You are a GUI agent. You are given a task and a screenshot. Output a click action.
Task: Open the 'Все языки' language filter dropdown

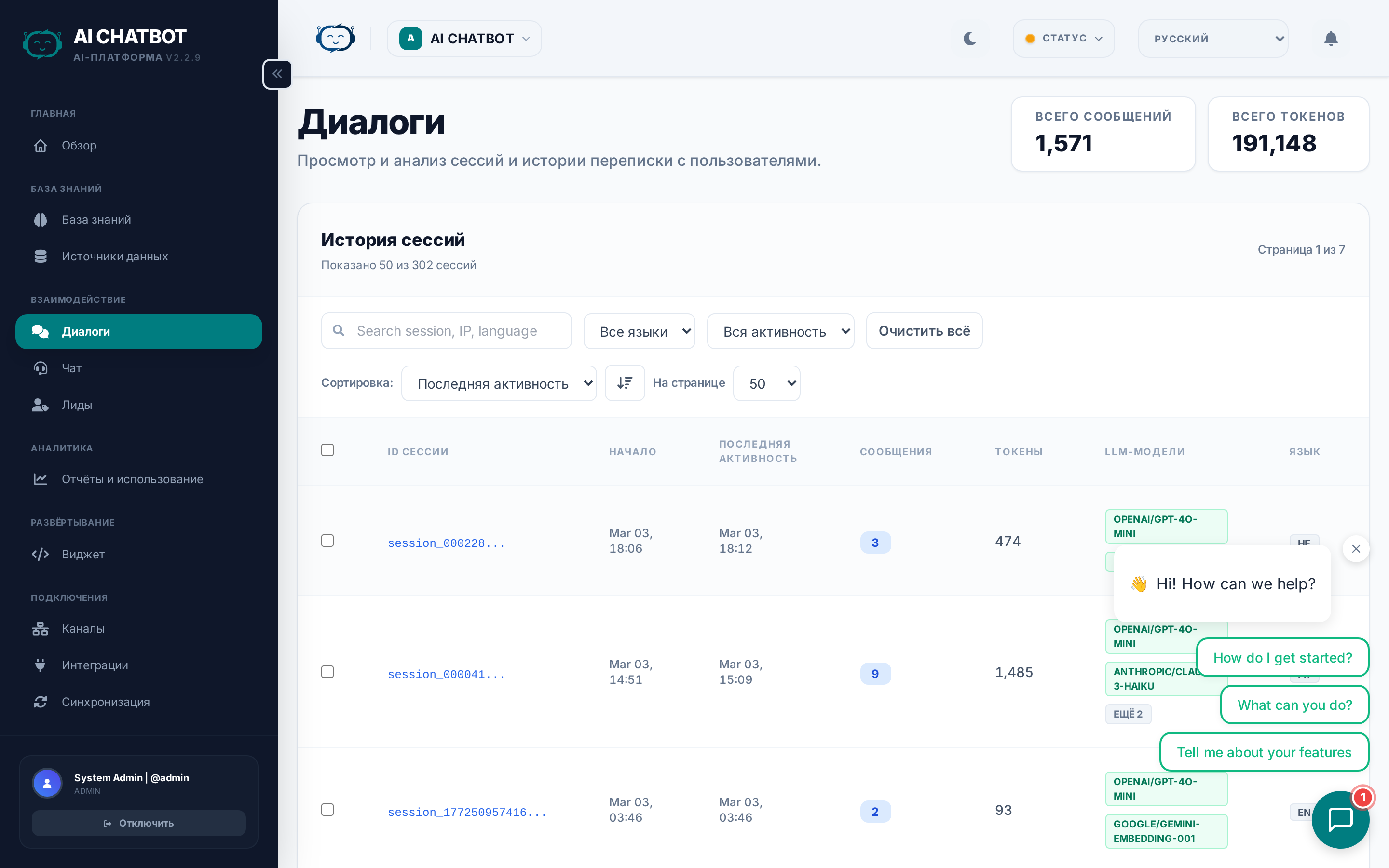tap(639, 331)
